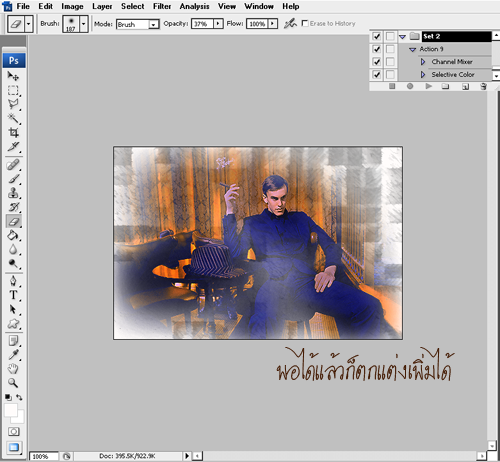
Task: Click the Photoshop logo at toolbox top
Action: (14, 60)
